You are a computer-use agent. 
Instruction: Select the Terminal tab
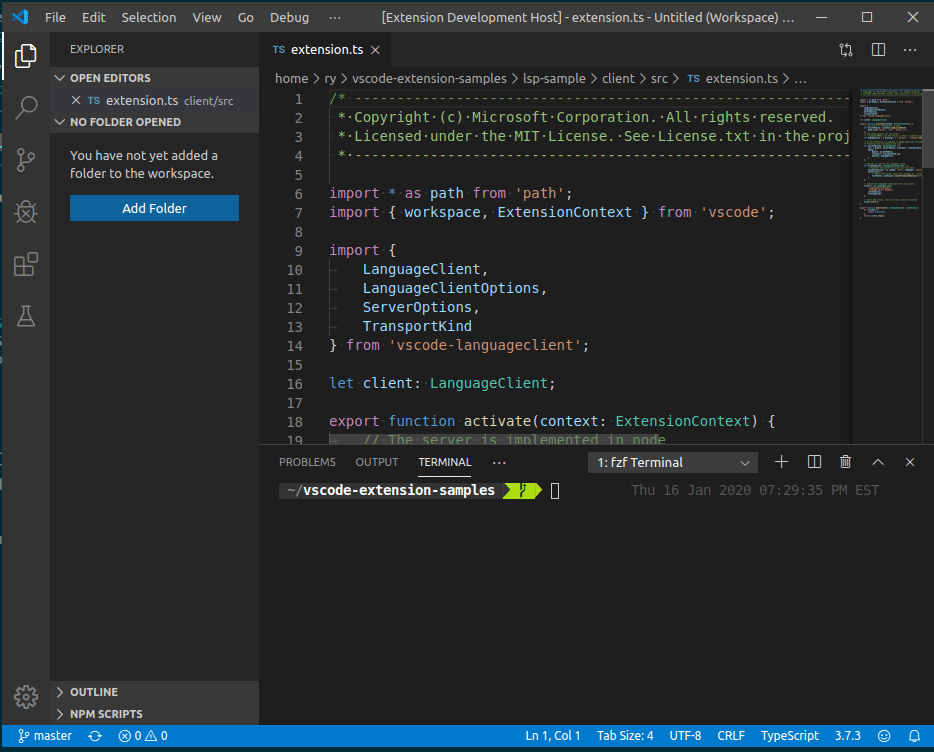click(444, 462)
